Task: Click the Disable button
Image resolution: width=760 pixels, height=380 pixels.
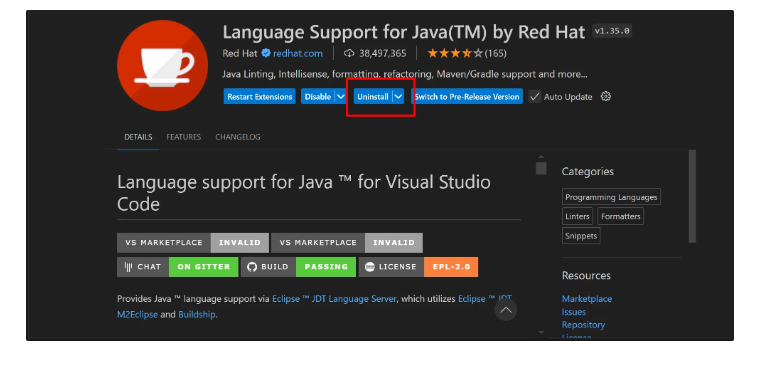Action: (x=317, y=96)
